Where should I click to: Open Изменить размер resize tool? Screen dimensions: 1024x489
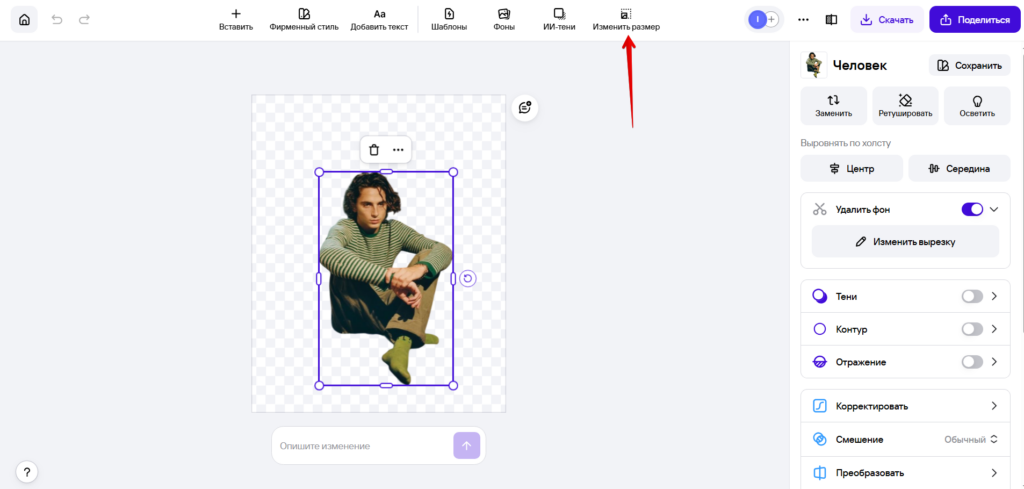click(x=626, y=20)
